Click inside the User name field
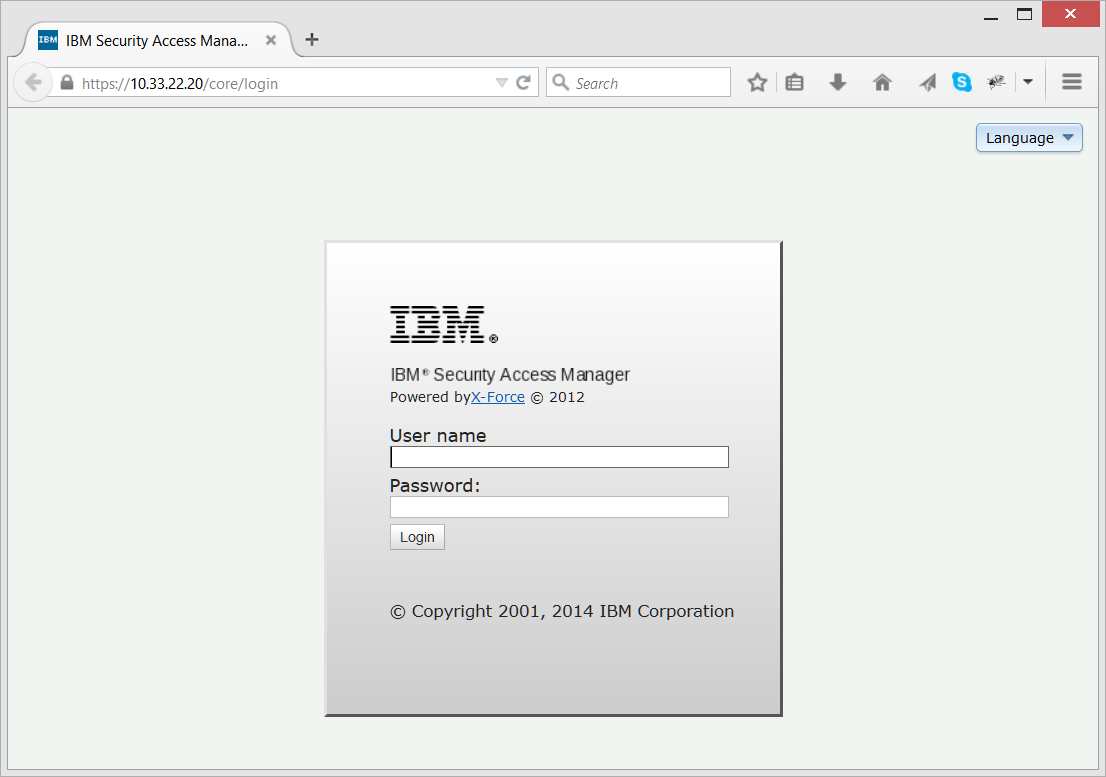 pyautogui.click(x=558, y=456)
